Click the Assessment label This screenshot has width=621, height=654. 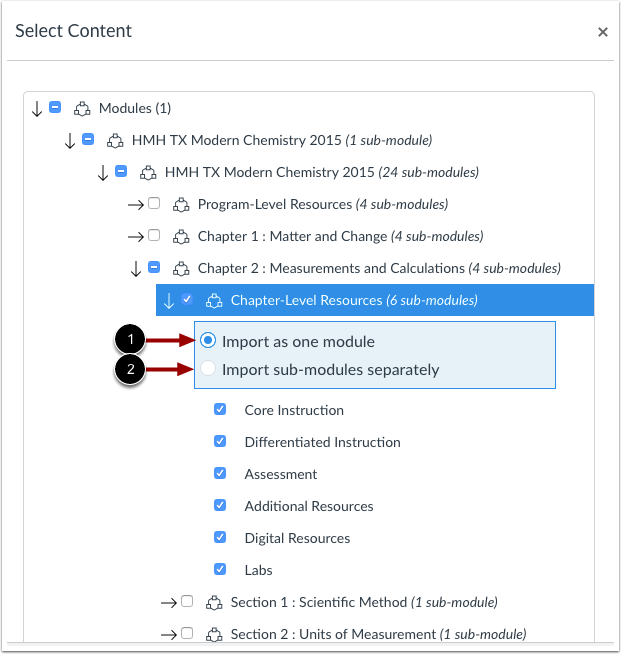tap(281, 474)
